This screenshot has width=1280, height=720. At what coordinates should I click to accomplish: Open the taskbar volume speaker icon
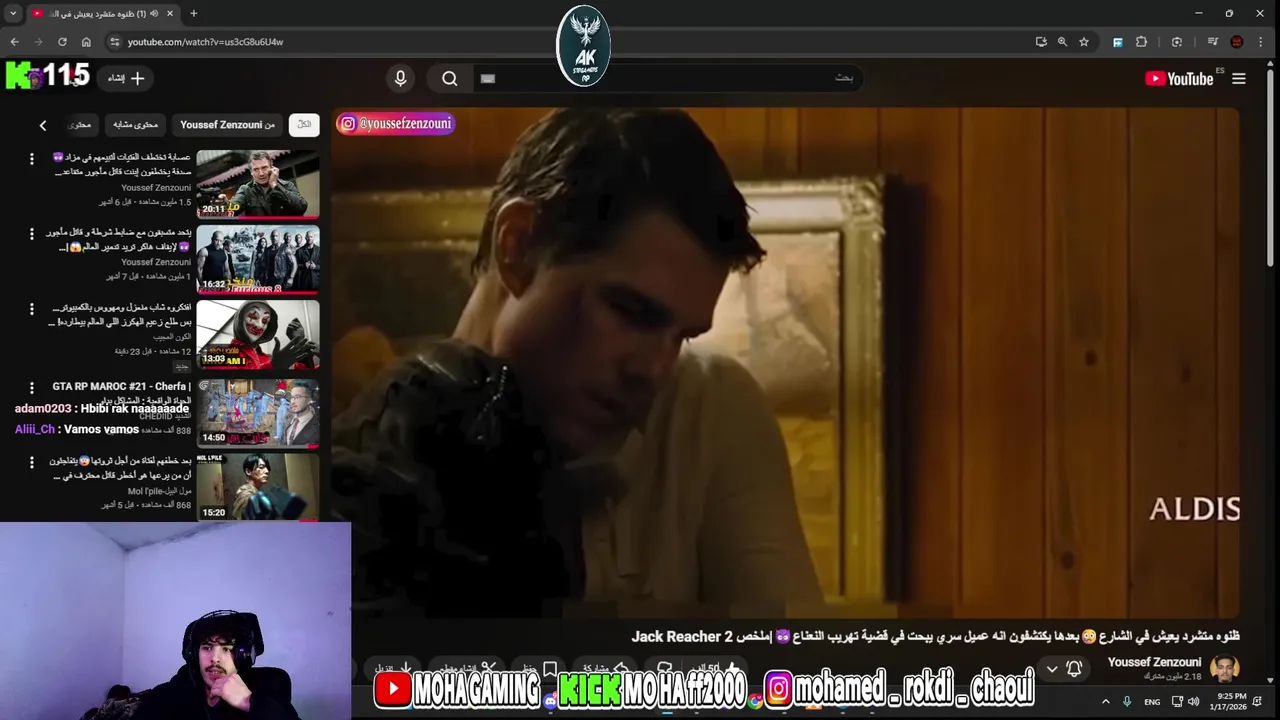[x=1193, y=702]
